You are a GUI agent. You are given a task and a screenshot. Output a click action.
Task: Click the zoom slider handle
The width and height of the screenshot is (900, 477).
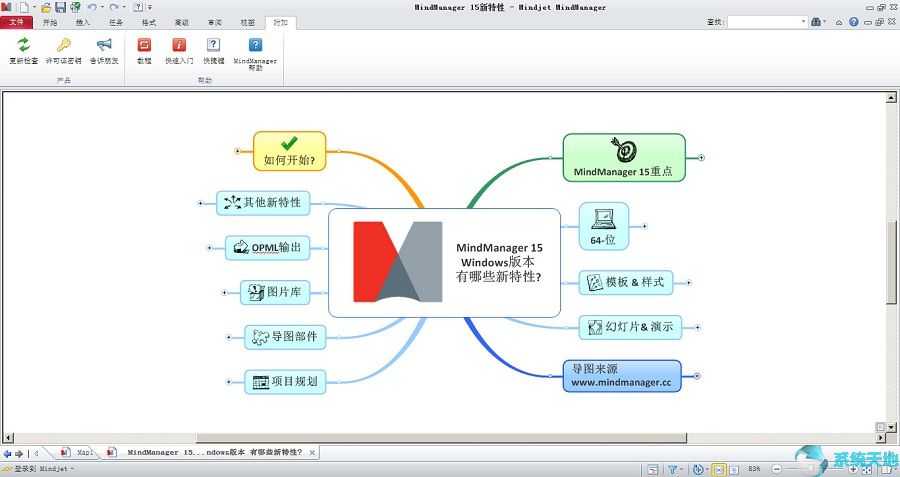pos(810,469)
